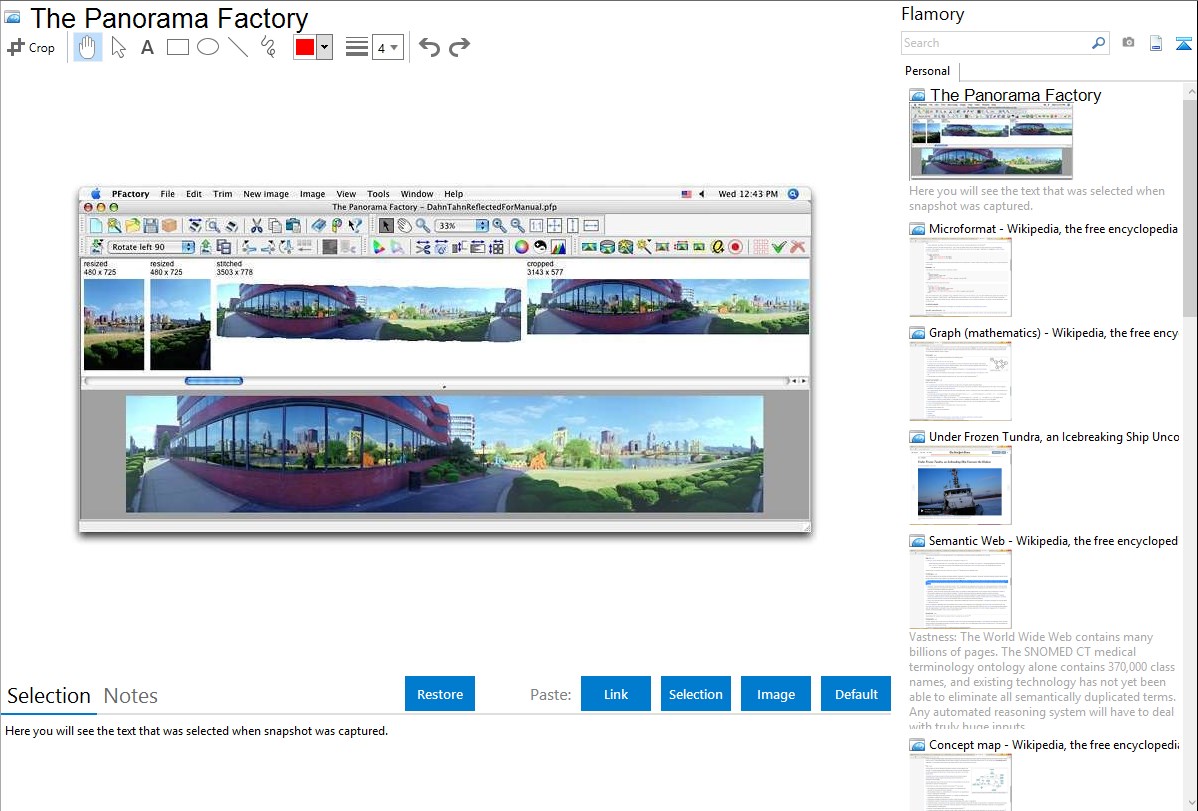Viewport: 1198px width, 811px height.
Task: Click the Restore button
Action: point(440,694)
